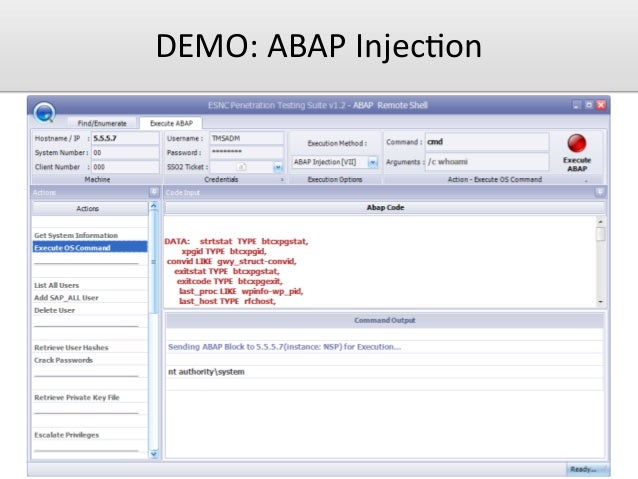Click scroll down arrow of Abap Code area
This screenshot has width=638, height=479.
[600, 302]
